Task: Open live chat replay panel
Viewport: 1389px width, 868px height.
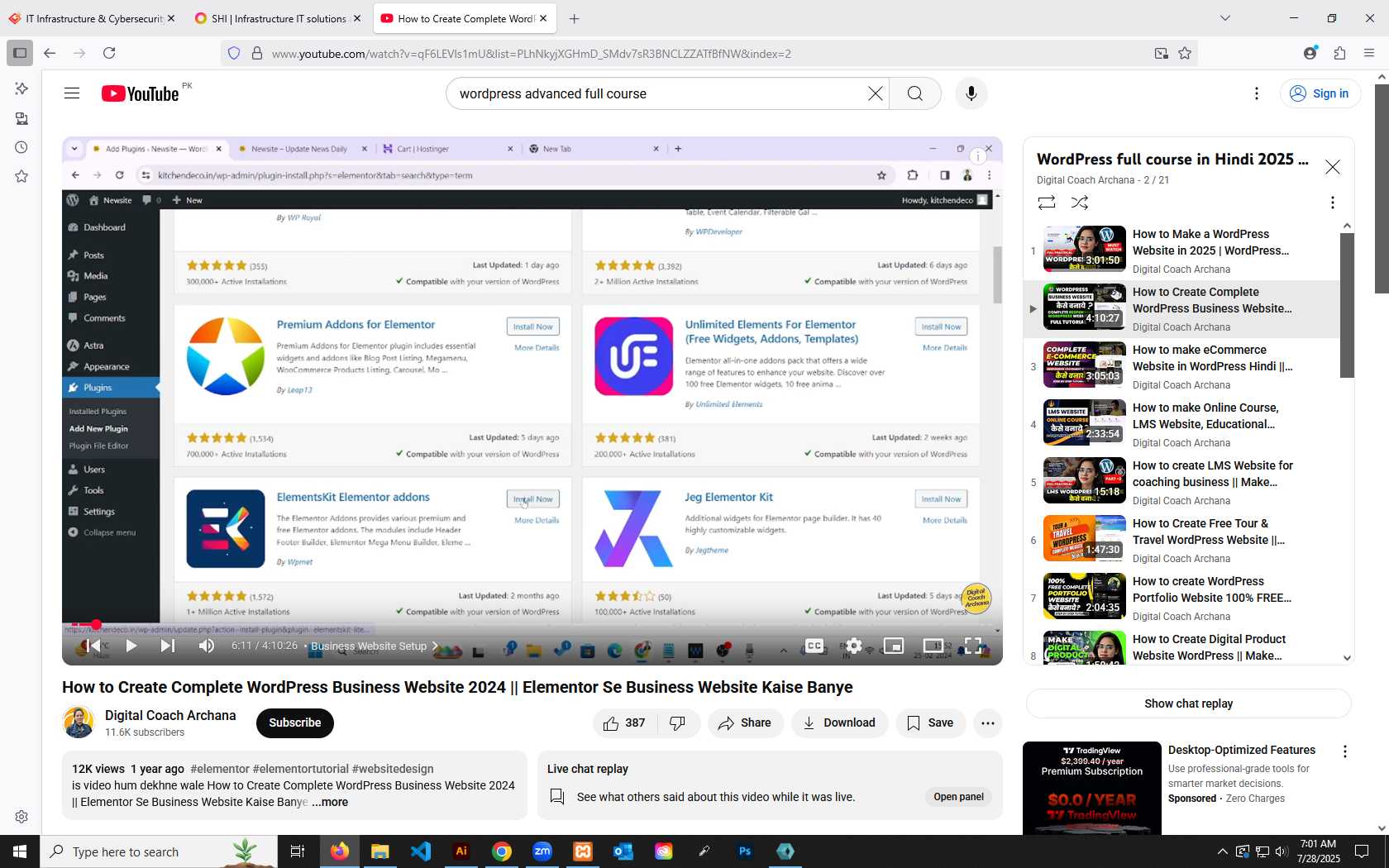Action: 958,797
